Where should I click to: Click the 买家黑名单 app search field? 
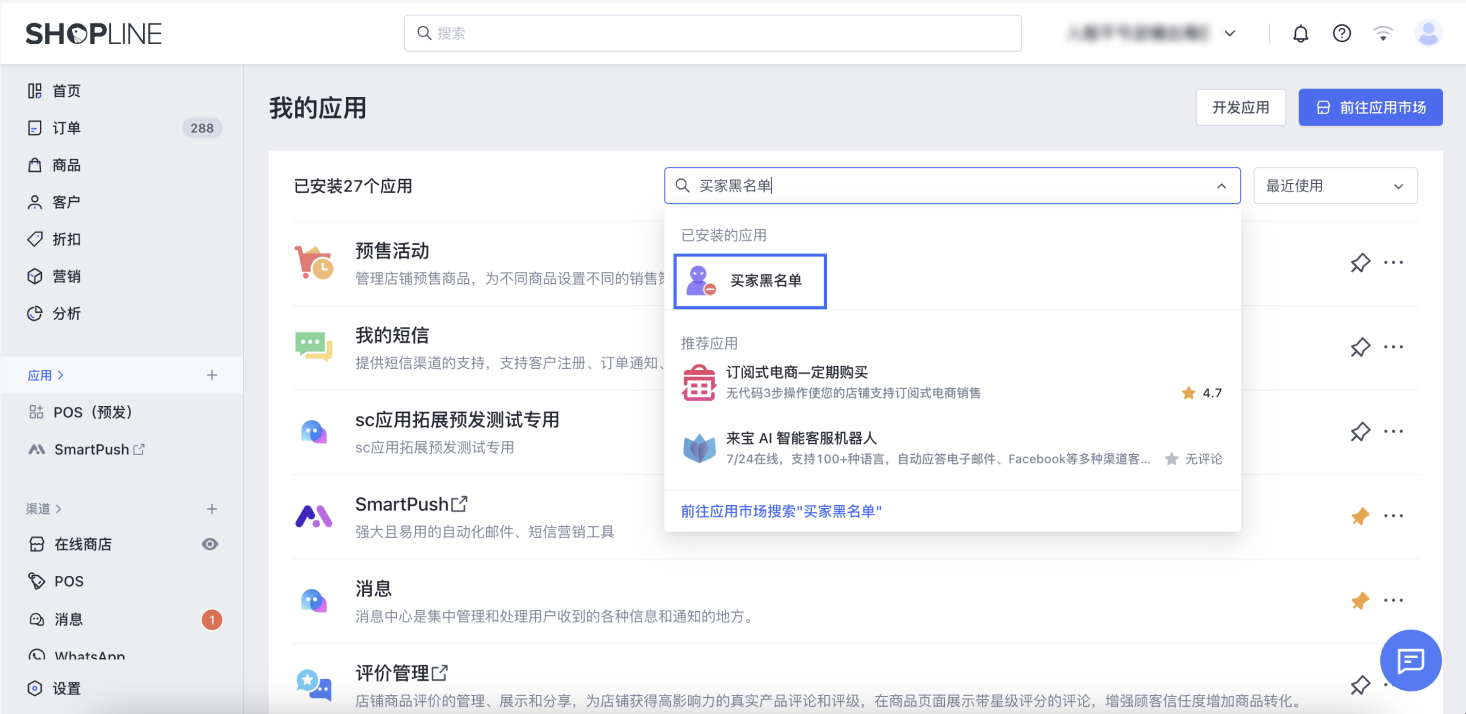click(x=952, y=186)
